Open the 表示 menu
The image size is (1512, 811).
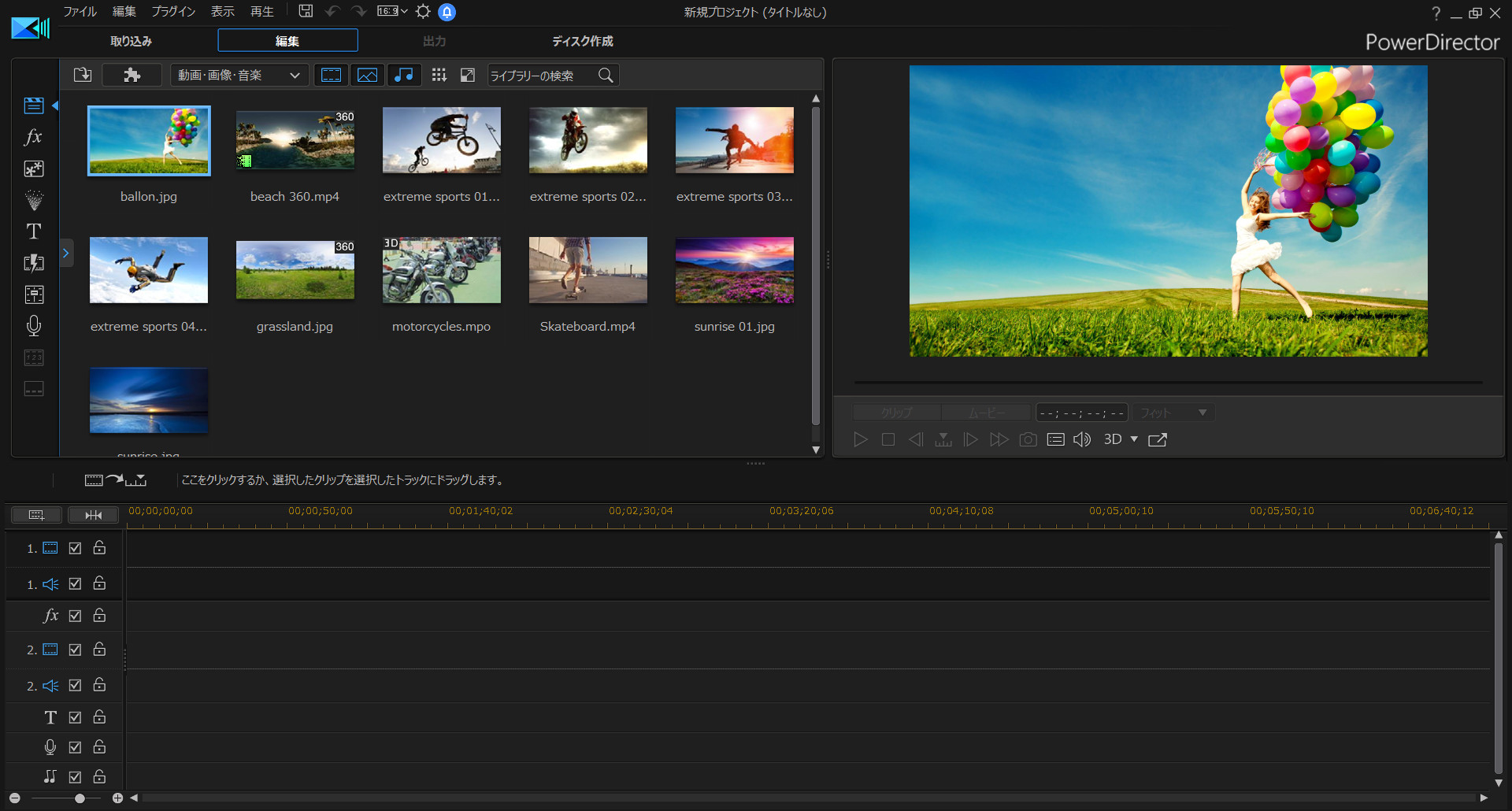pos(223,11)
